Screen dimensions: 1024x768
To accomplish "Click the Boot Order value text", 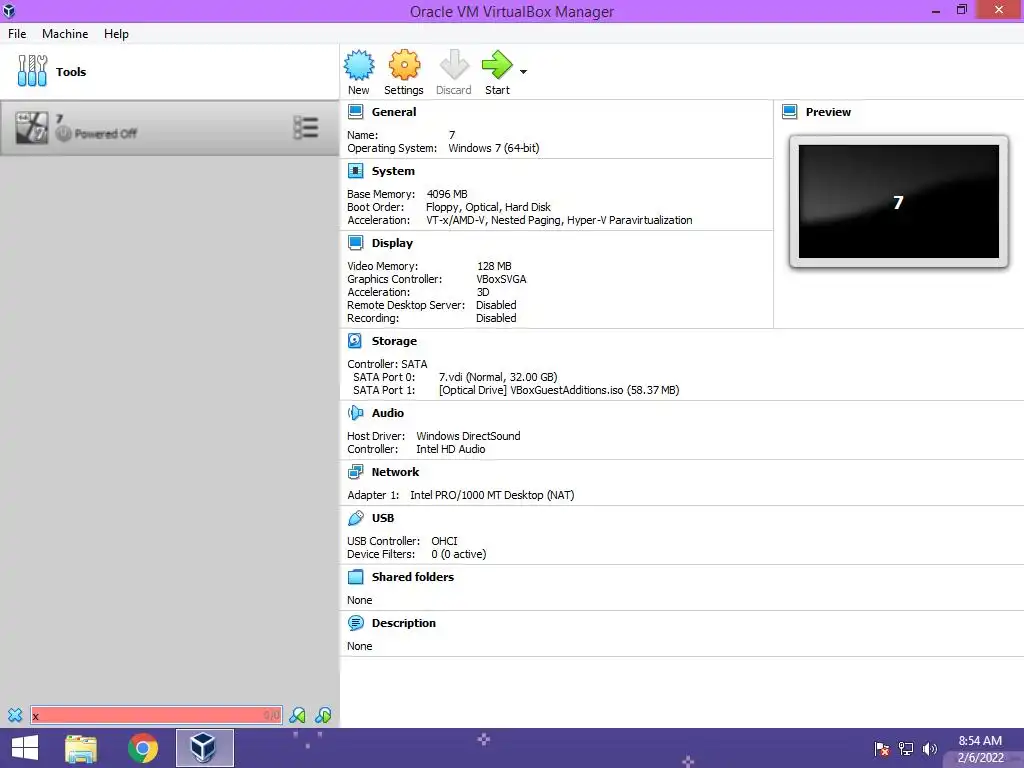I will [x=488, y=207].
